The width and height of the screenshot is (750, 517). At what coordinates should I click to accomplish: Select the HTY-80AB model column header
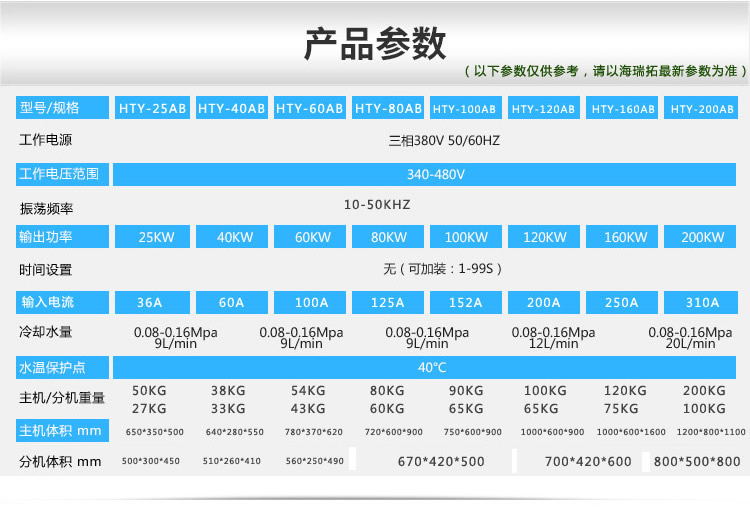click(388, 108)
